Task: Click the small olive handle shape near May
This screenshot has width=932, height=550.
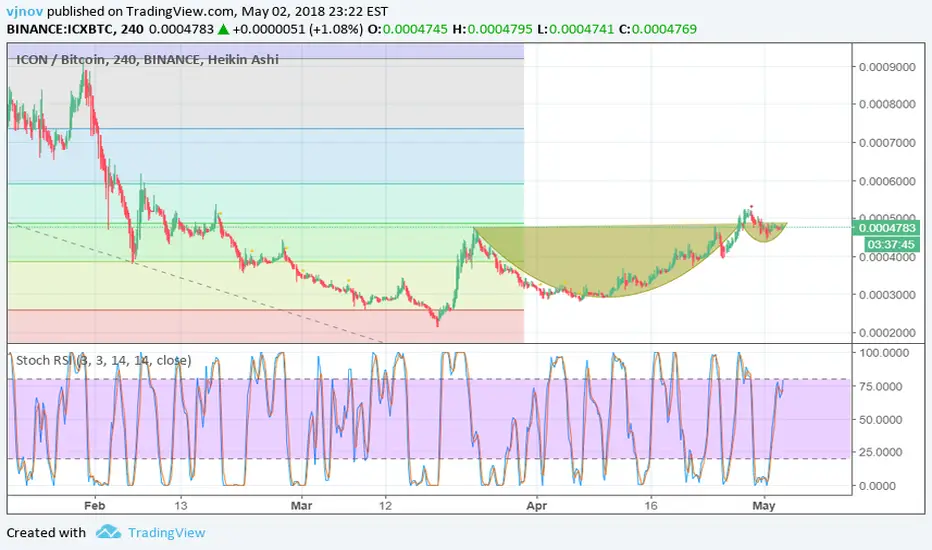Action: tap(766, 233)
